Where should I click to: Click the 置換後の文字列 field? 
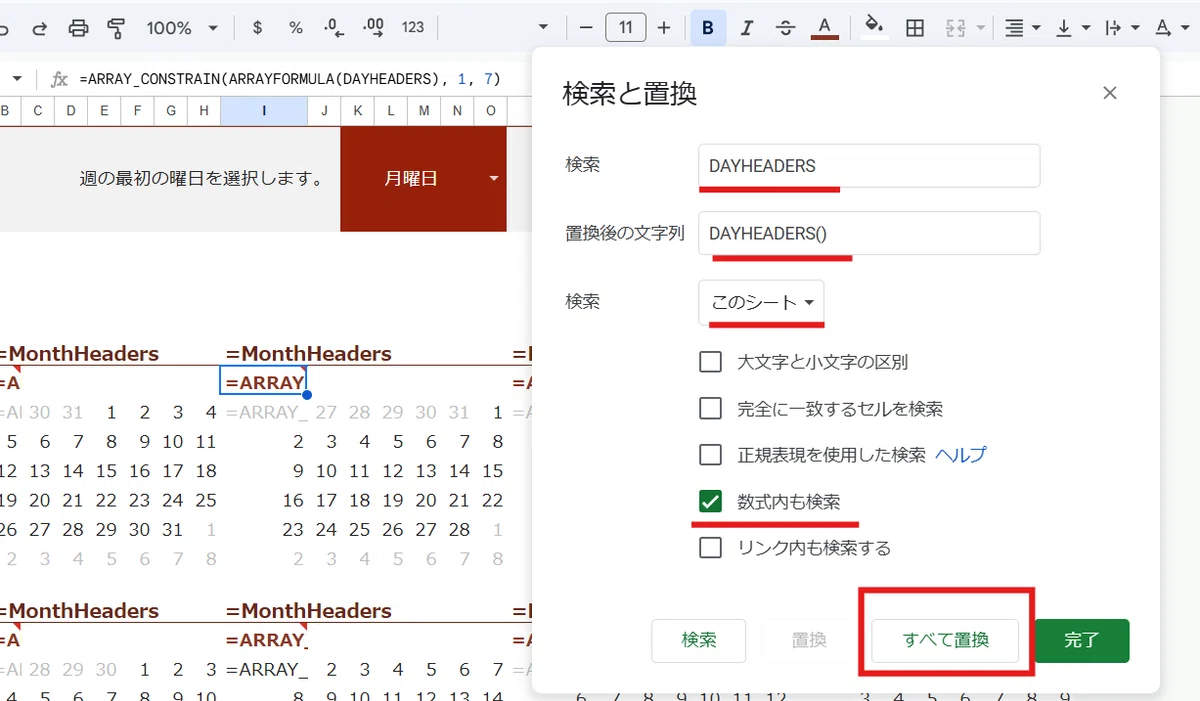(x=869, y=233)
